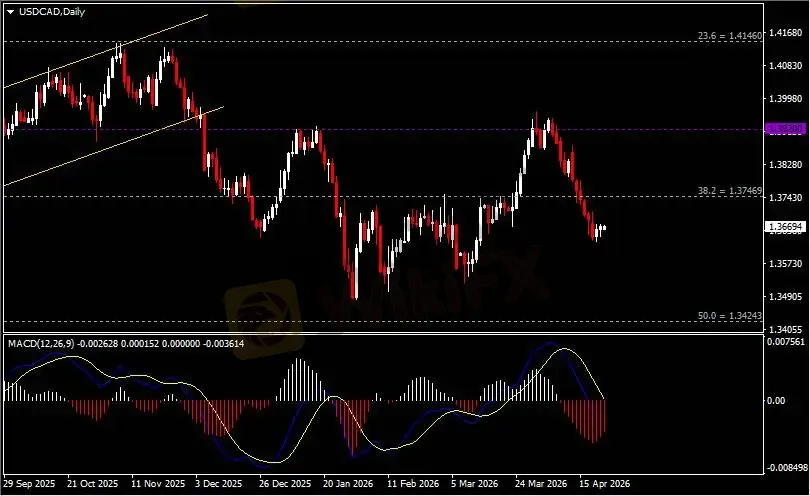Click the 24 Mar 2026 date label
The height and width of the screenshot is (496, 810).
[x=540, y=484]
